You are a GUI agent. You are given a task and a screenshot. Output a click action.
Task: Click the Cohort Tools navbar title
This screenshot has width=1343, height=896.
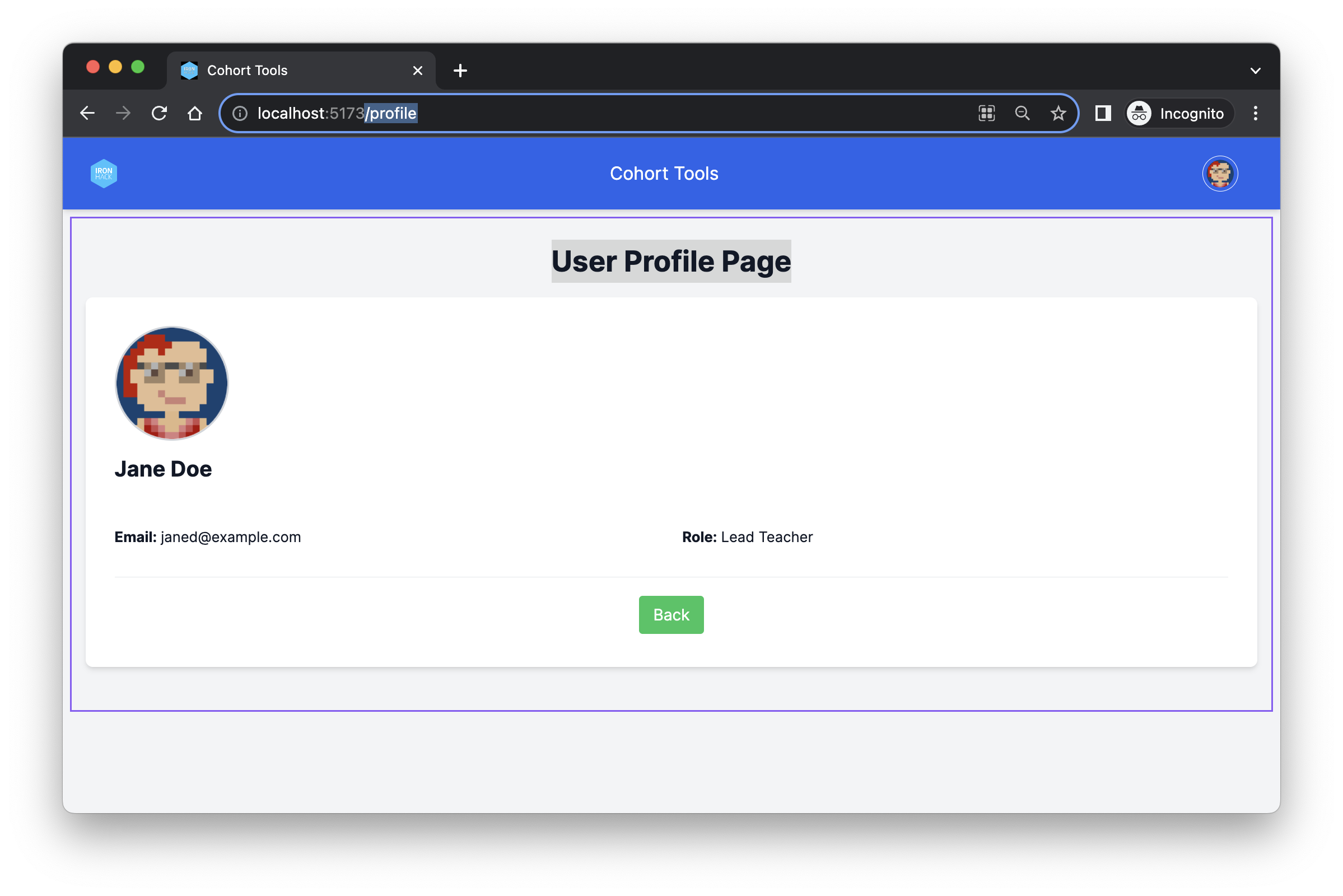tap(664, 173)
